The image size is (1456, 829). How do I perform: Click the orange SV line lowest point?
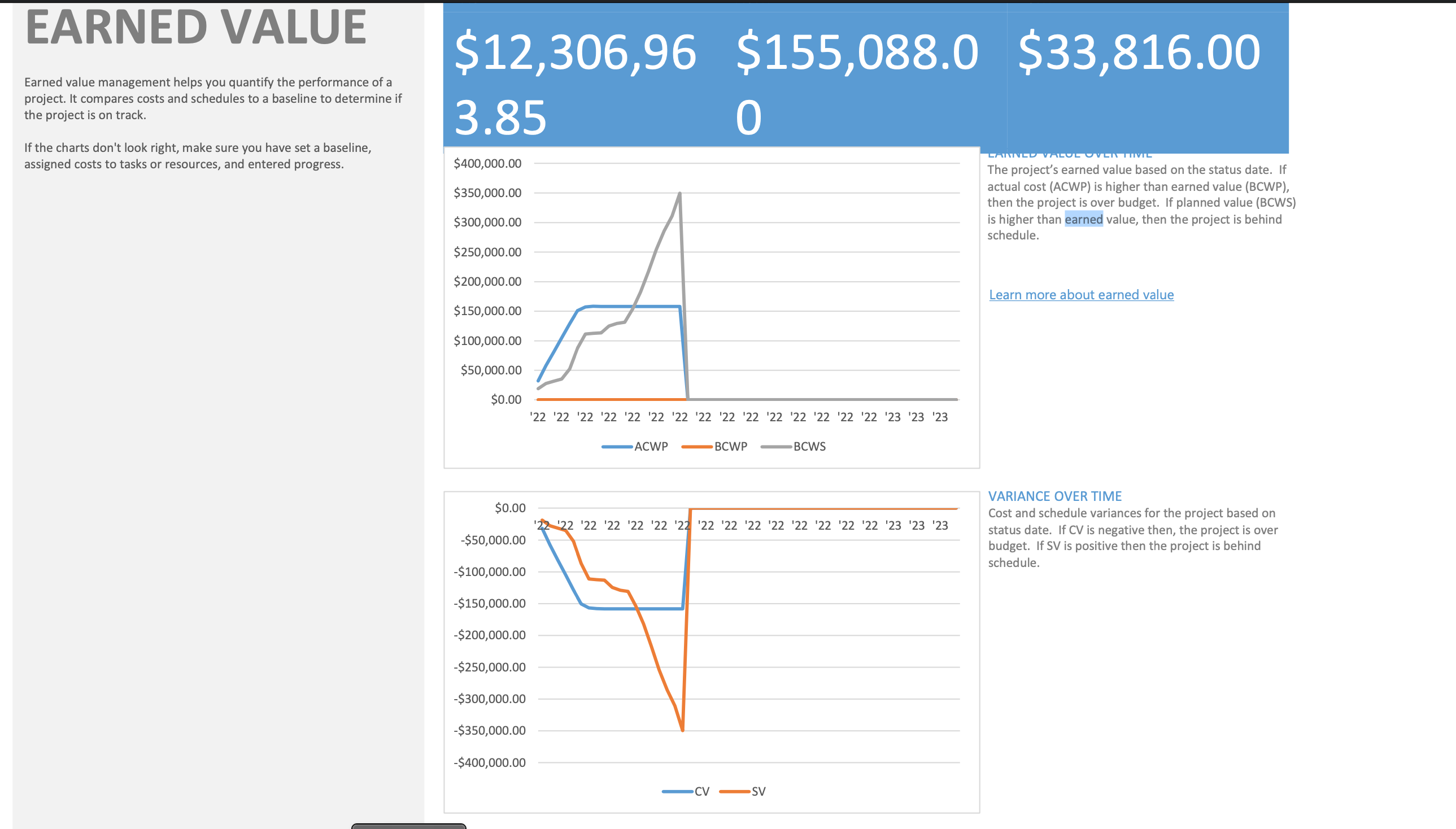(x=682, y=730)
